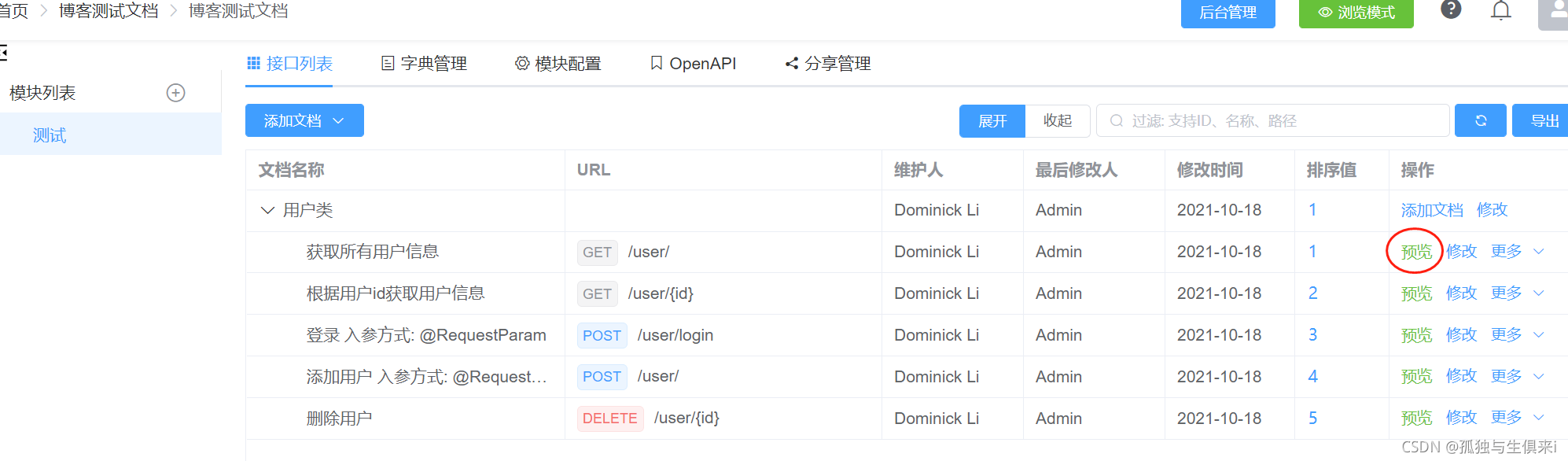Image resolution: width=1568 pixels, height=461 pixels.
Task: Click sort value 3 of 登录 row
Action: (x=1312, y=335)
